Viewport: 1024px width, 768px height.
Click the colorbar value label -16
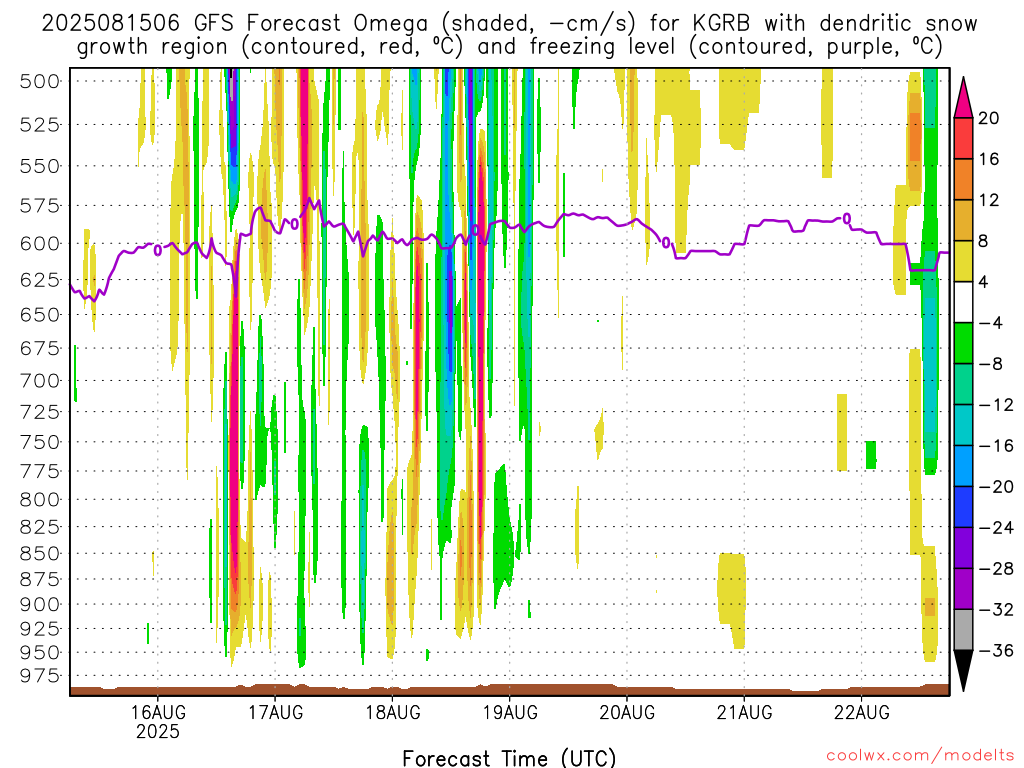pyautogui.click(x=996, y=445)
